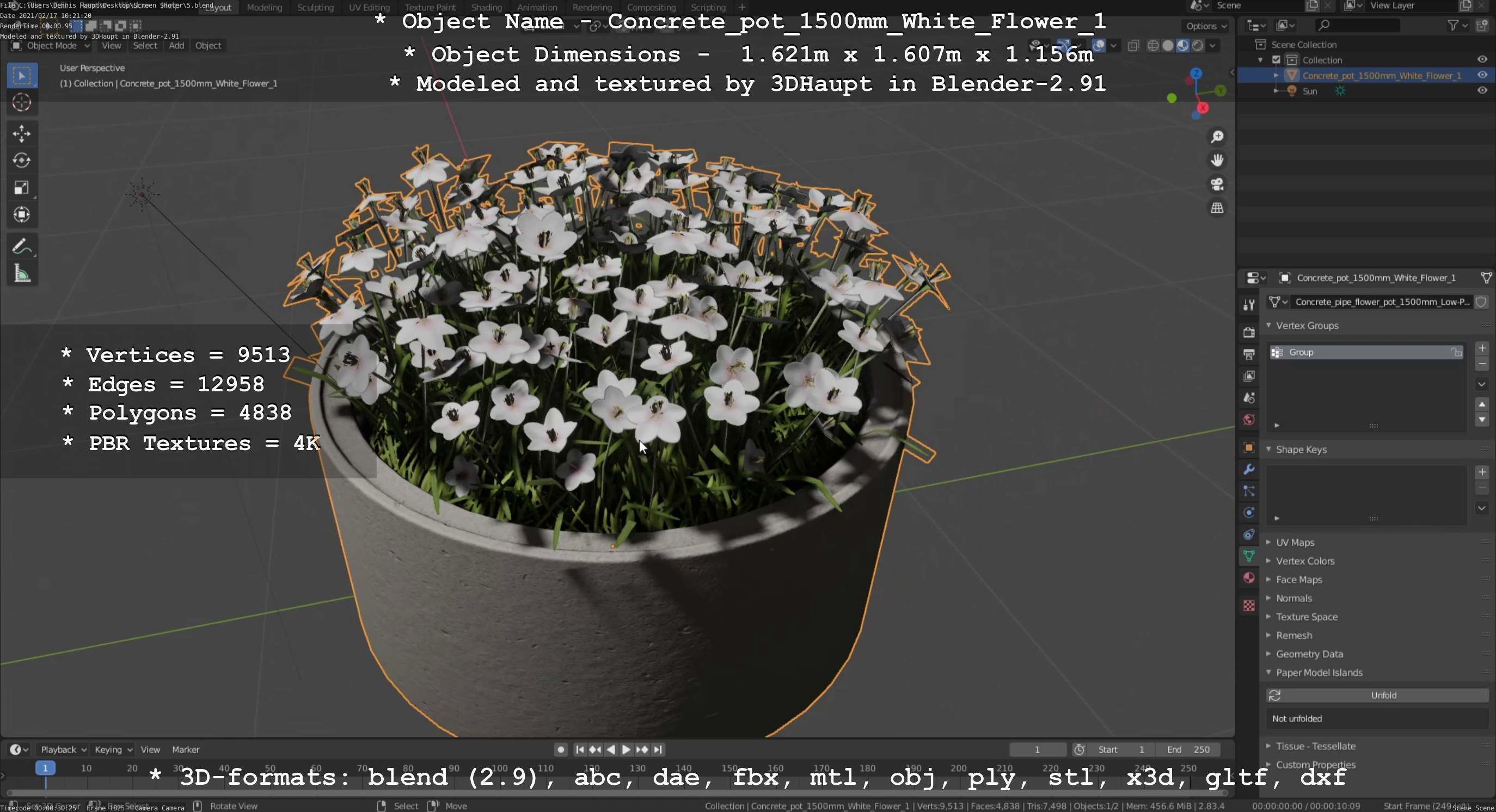Open viewport shading options arrow

[x=1212, y=46]
